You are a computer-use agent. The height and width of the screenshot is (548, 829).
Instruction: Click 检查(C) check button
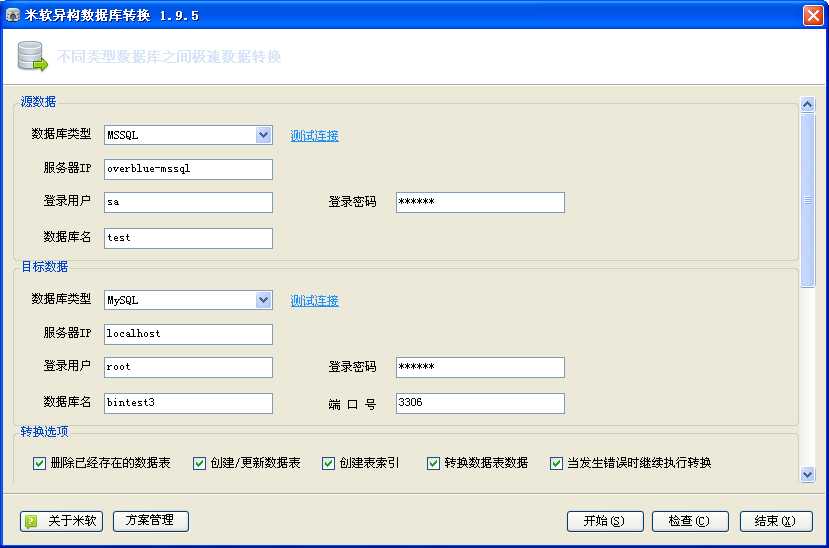pyautogui.click(x=690, y=521)
